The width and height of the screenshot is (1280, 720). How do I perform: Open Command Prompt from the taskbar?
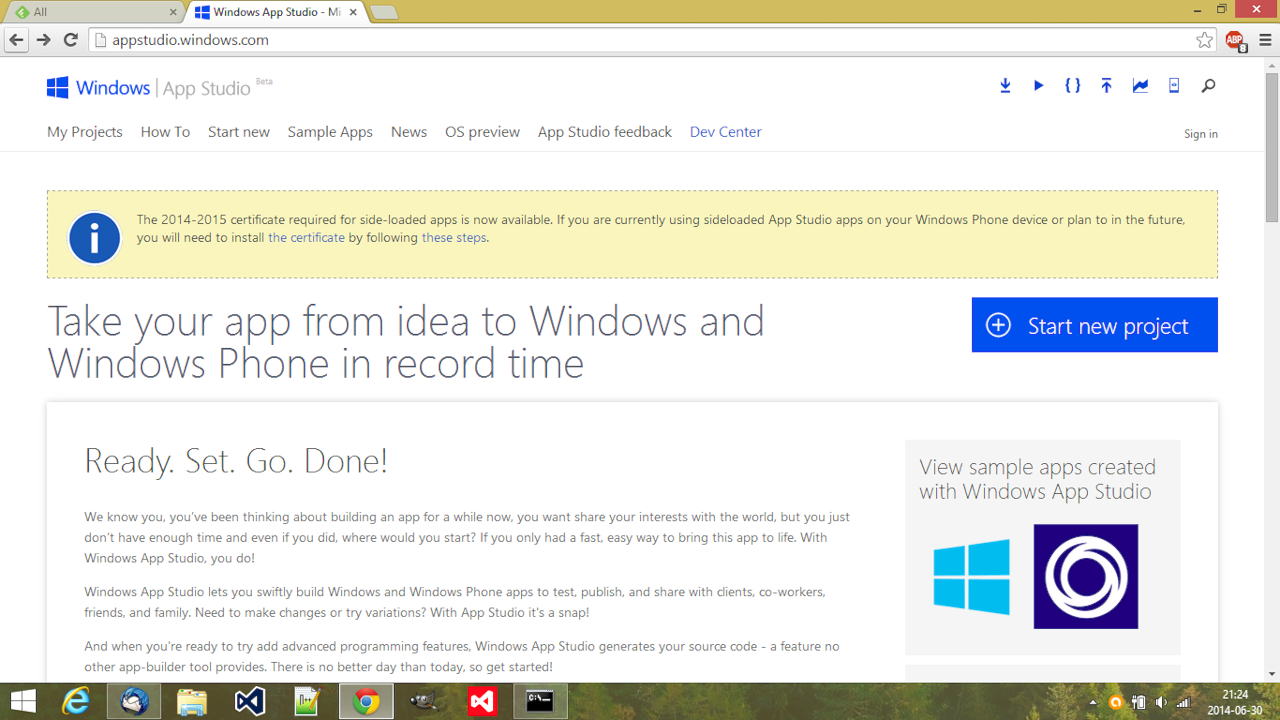540,701
